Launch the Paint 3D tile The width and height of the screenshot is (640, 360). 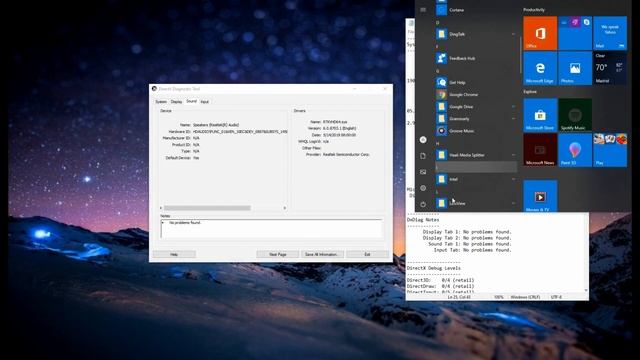point(575,150)
